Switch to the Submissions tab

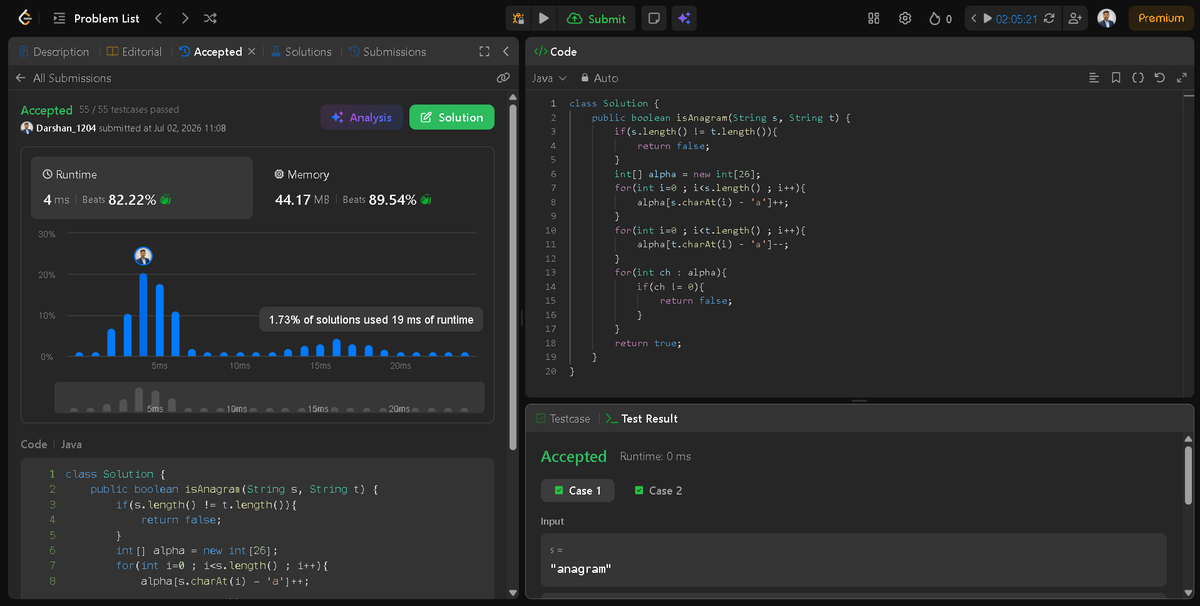click(387, 52)
